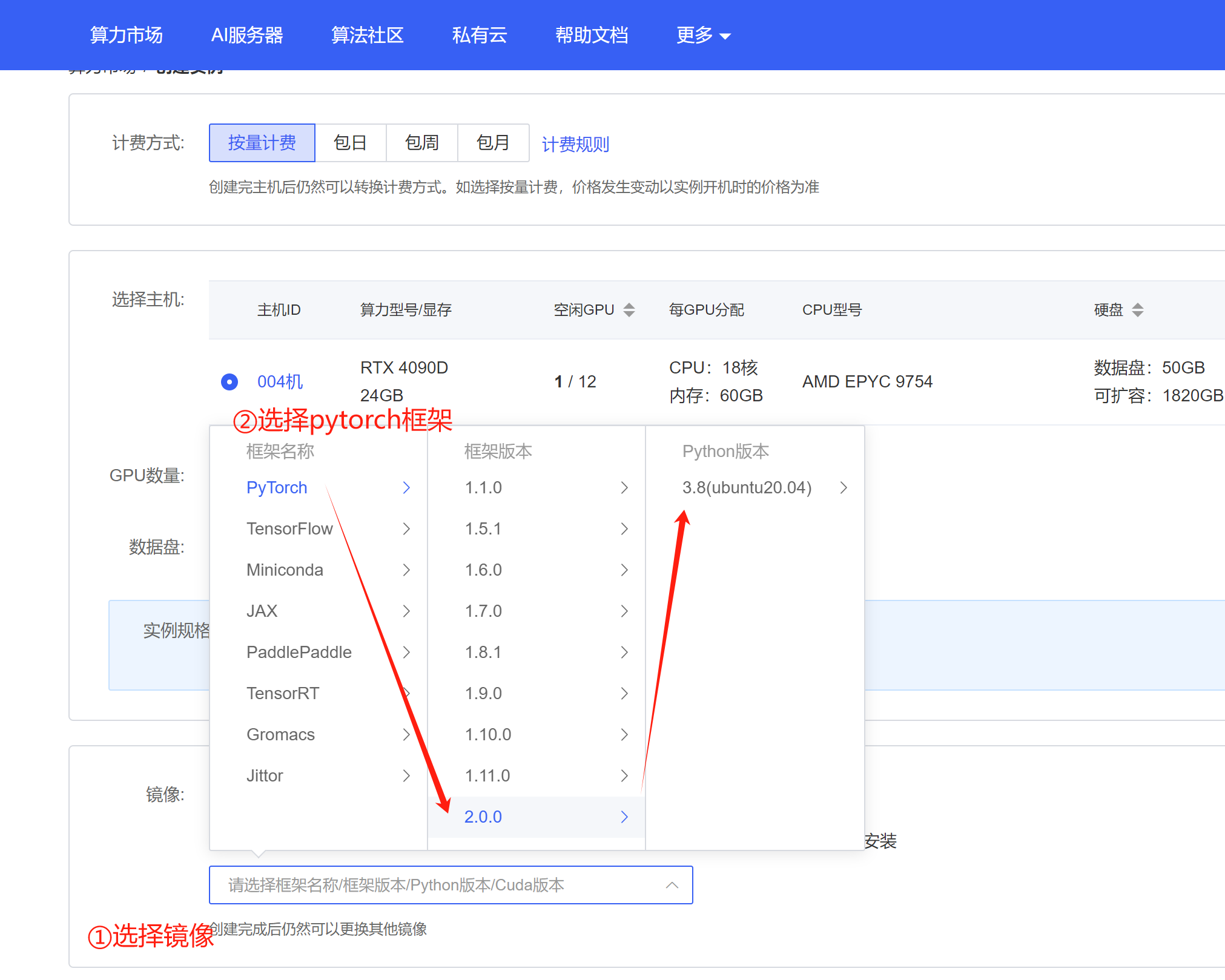Image resolution: width=1225 pixels, height=980 pixels.
Task: Select framework version 1.11.0
Action: coord(537,776)
